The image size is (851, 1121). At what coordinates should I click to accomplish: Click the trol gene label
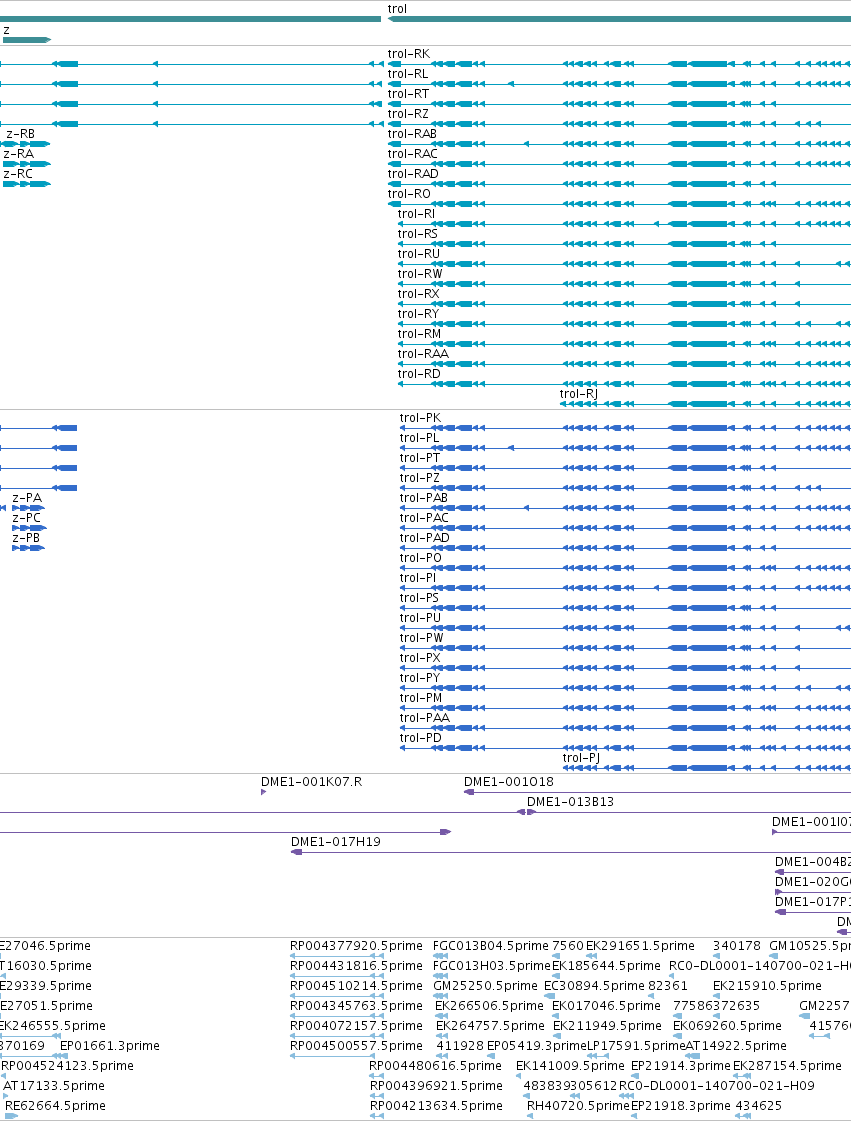pyautogui.click(x=397, y=9)
